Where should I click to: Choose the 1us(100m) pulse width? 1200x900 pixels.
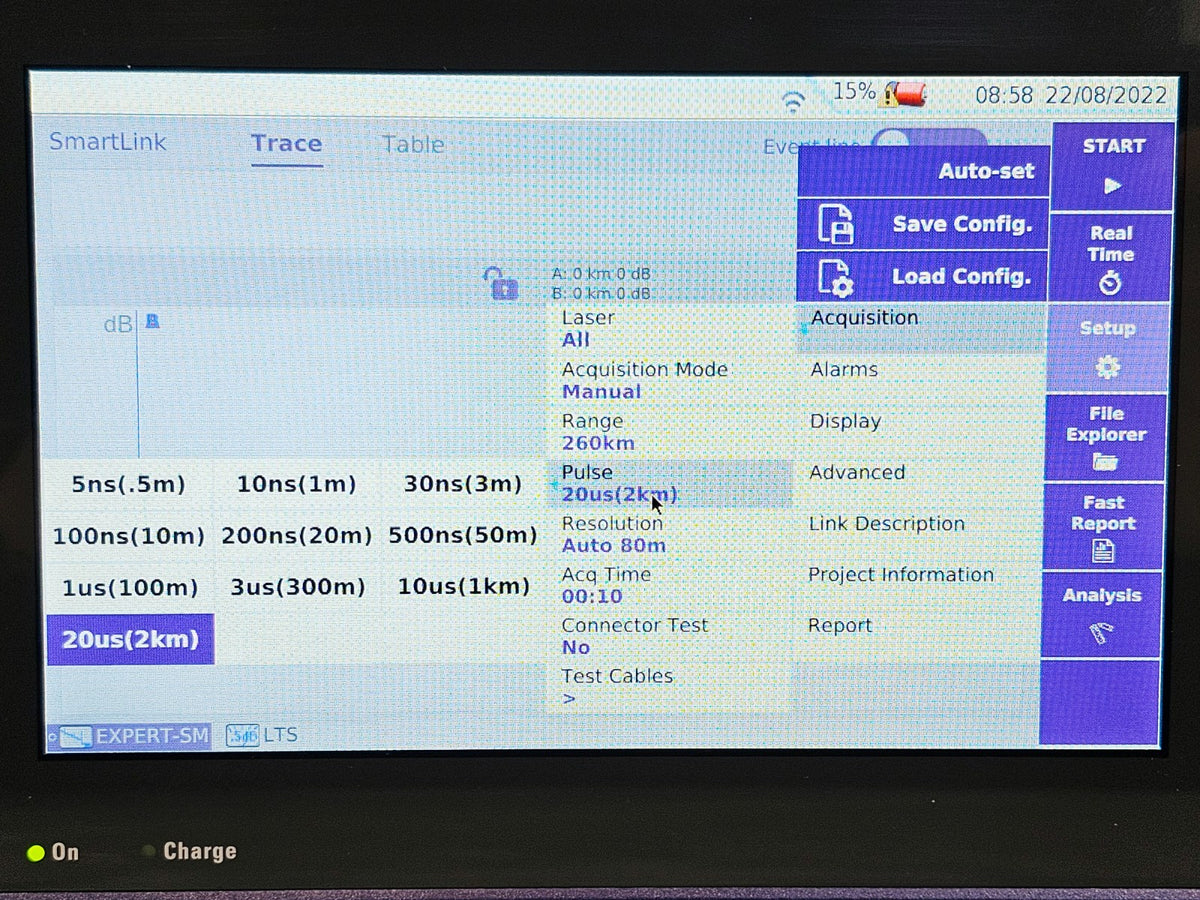pos(130,588)
